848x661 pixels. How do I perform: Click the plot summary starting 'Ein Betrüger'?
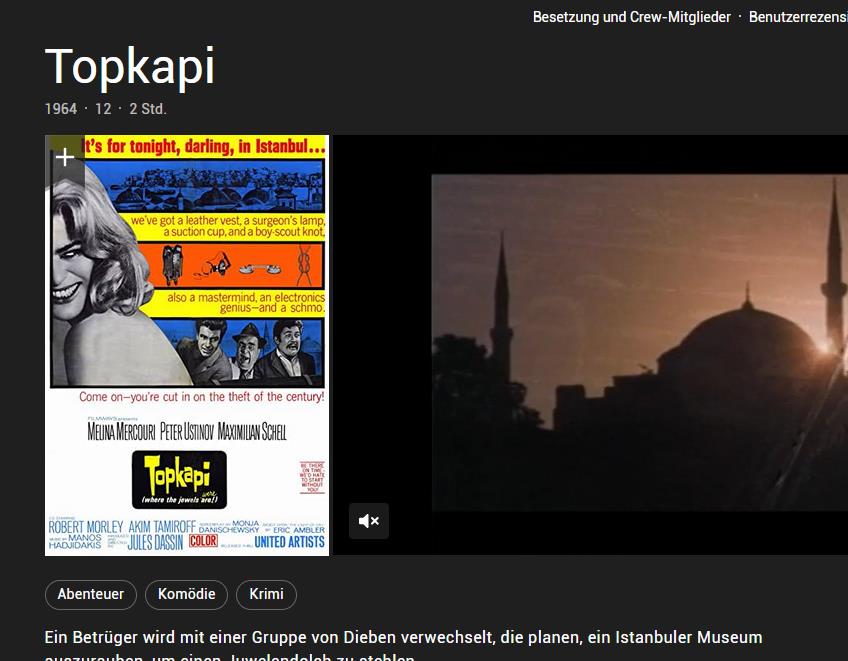(403, 637)
